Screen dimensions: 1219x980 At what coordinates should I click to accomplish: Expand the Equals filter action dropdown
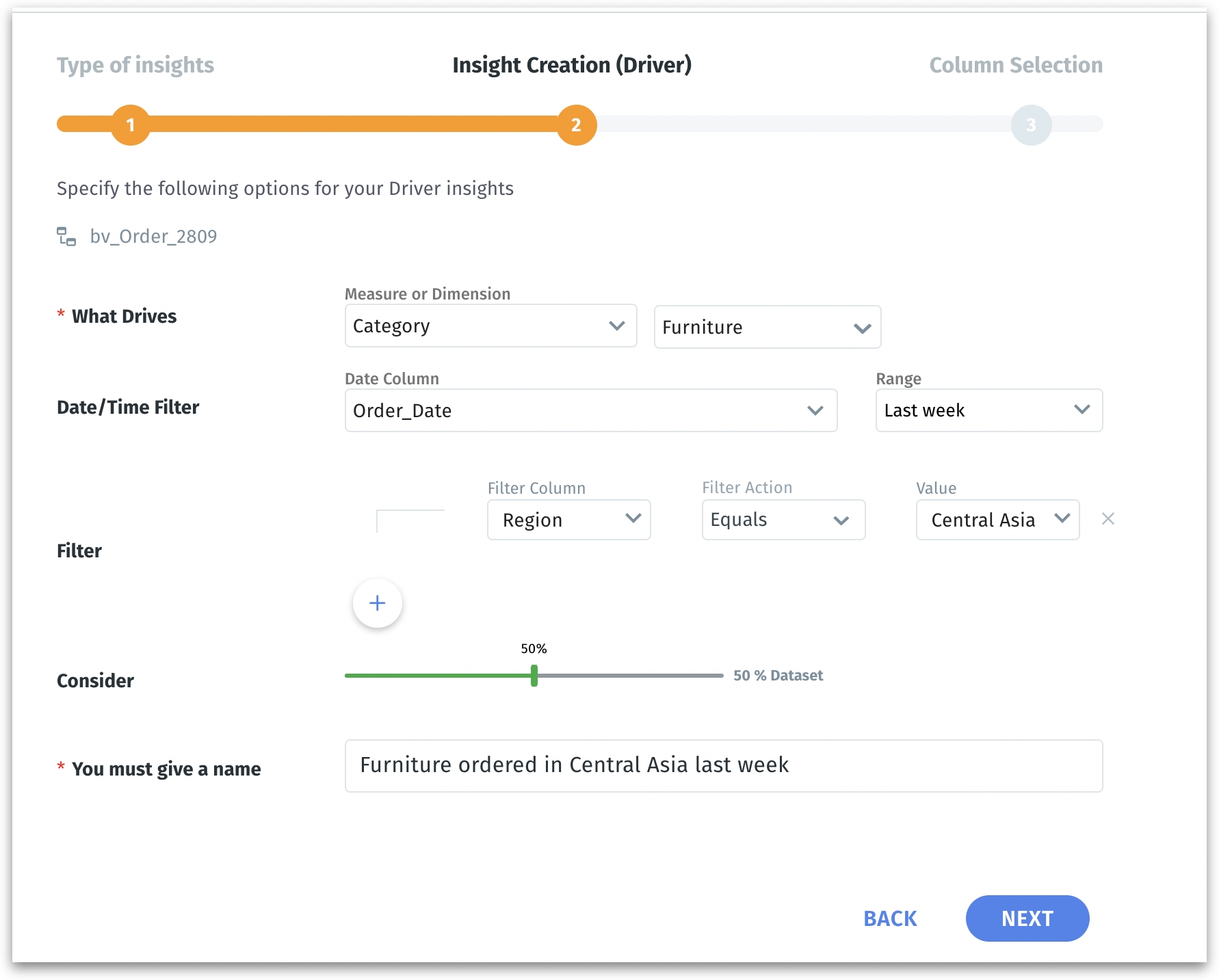click(783, 520)
